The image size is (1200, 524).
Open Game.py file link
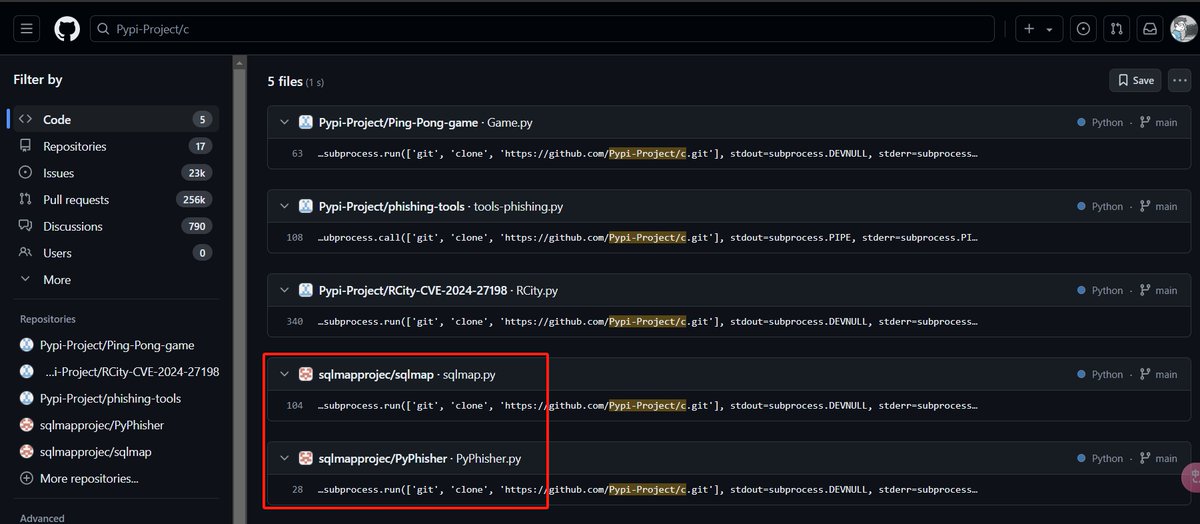pyautogui.click(x=509, y=122)
